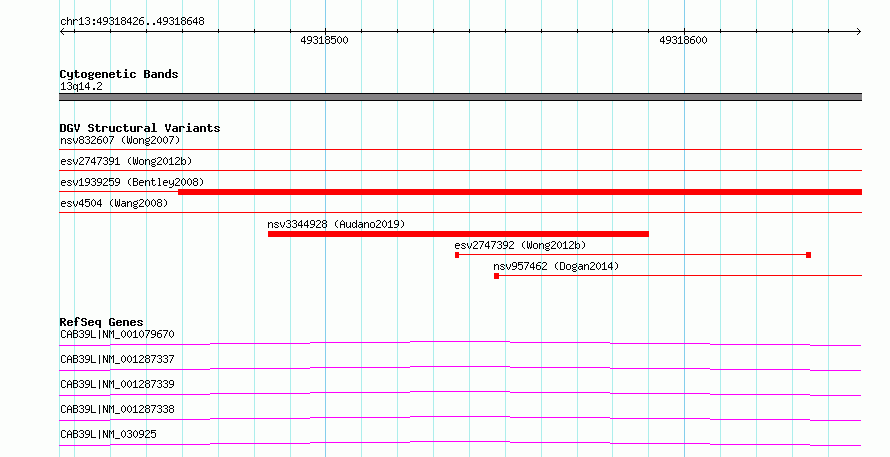Click the 49318500 ruler position label
Viewport: 890px width, 457px height.
[324, 40]
